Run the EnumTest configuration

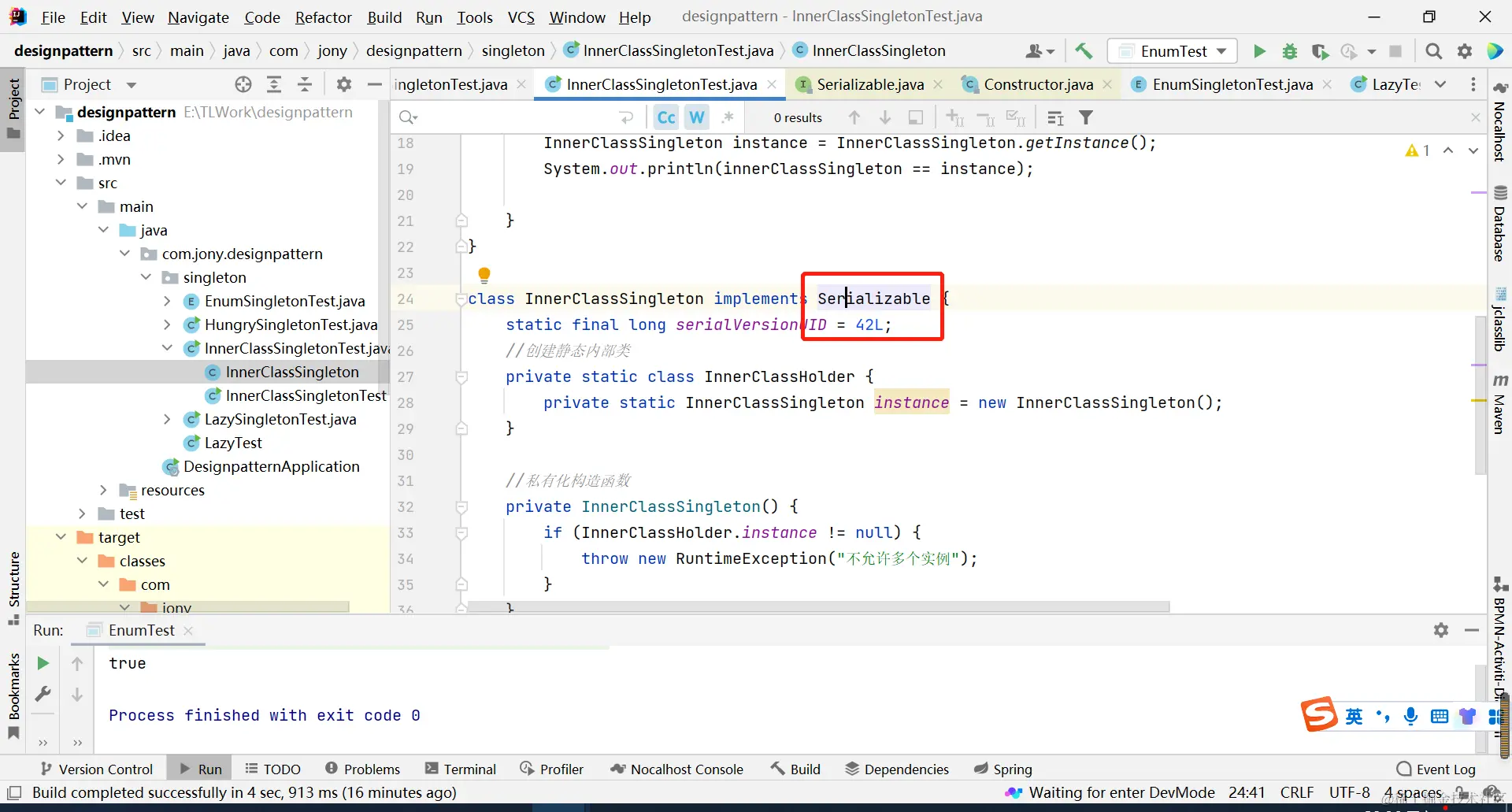click(1259, 51)
